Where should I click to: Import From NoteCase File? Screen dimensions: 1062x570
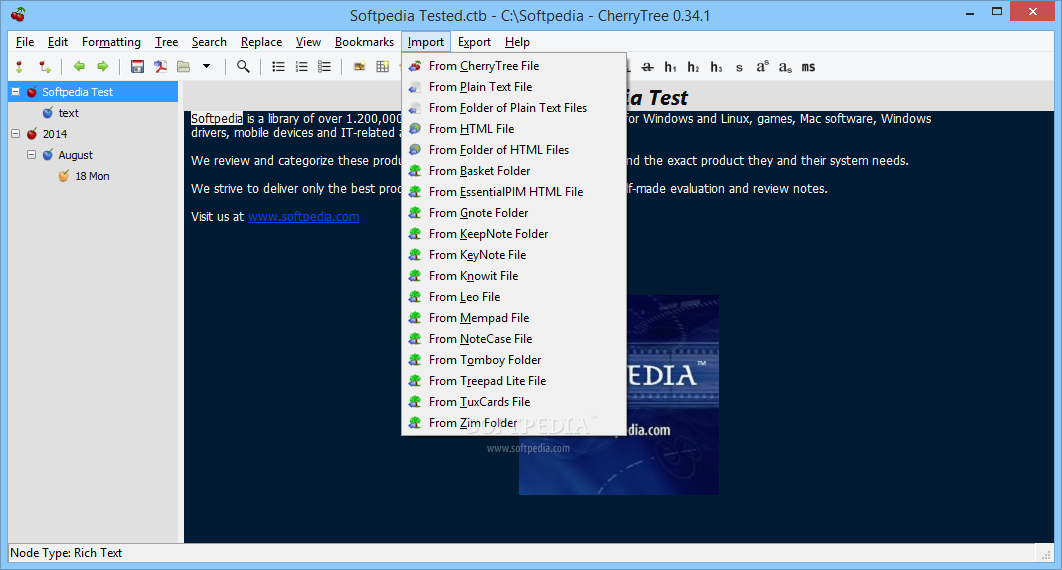513,338
